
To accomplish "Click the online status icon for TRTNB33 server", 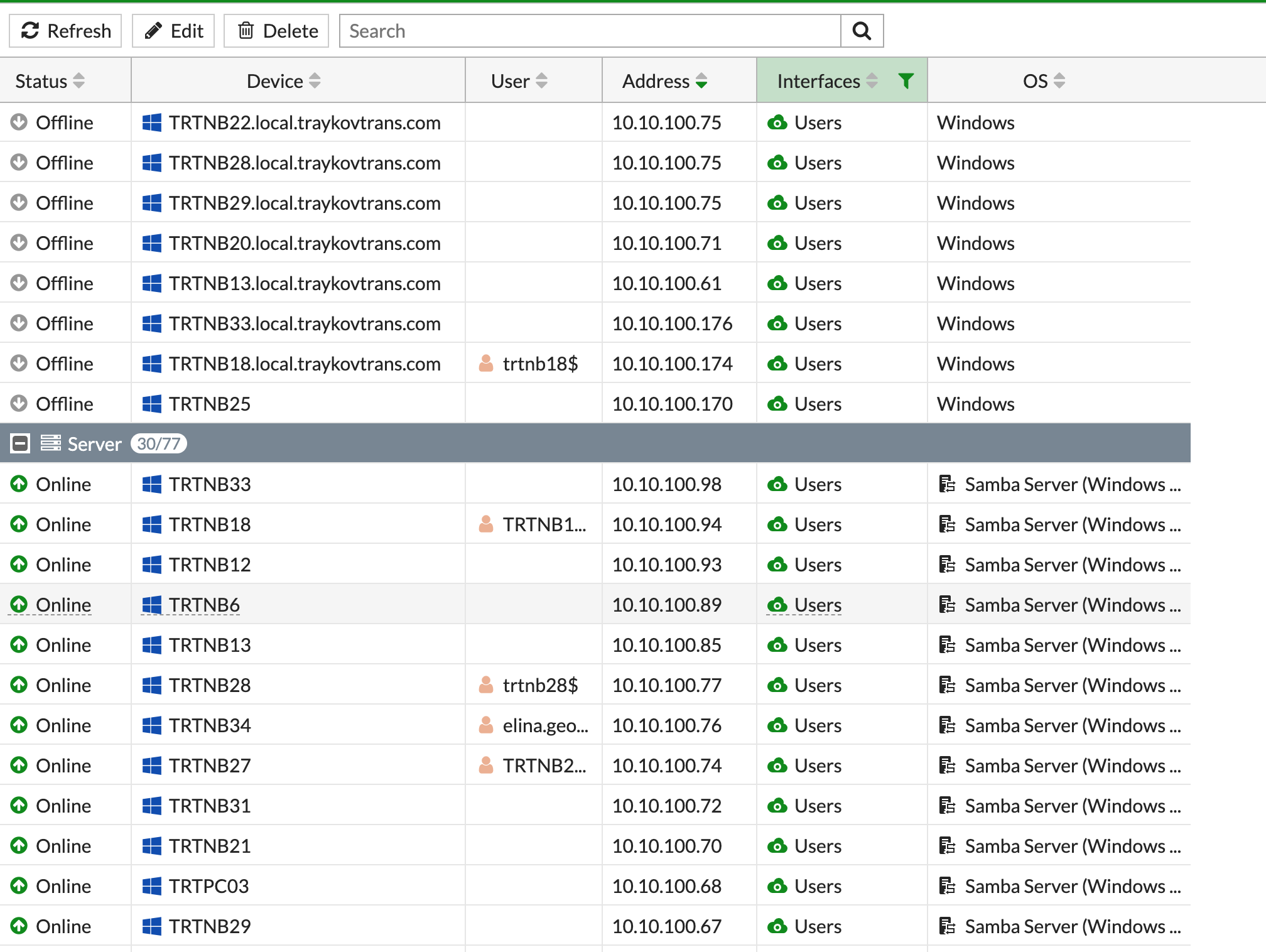I will point(19,484).
